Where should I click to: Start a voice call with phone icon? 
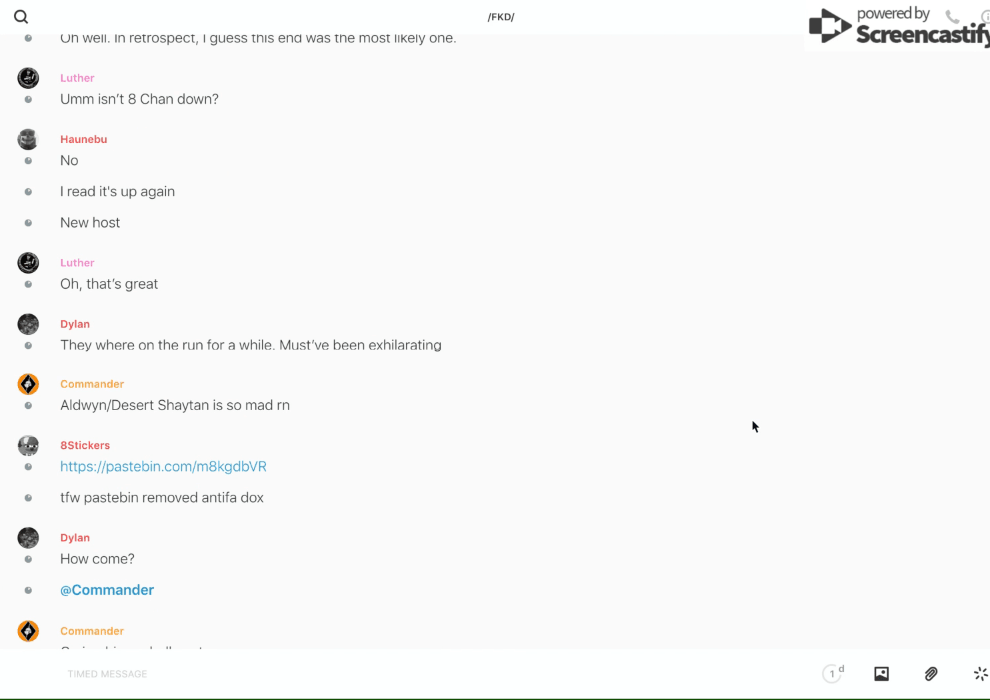pos(952,17)
